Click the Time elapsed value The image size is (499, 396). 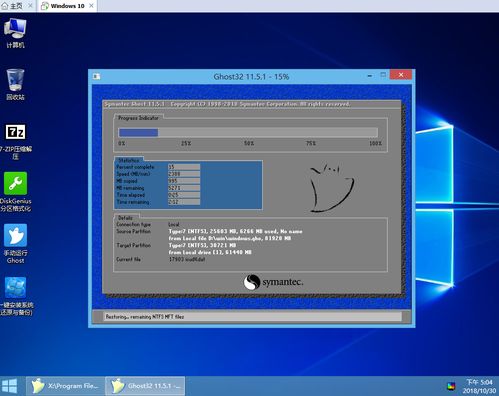pyautogui.click(x=184, y=195)
